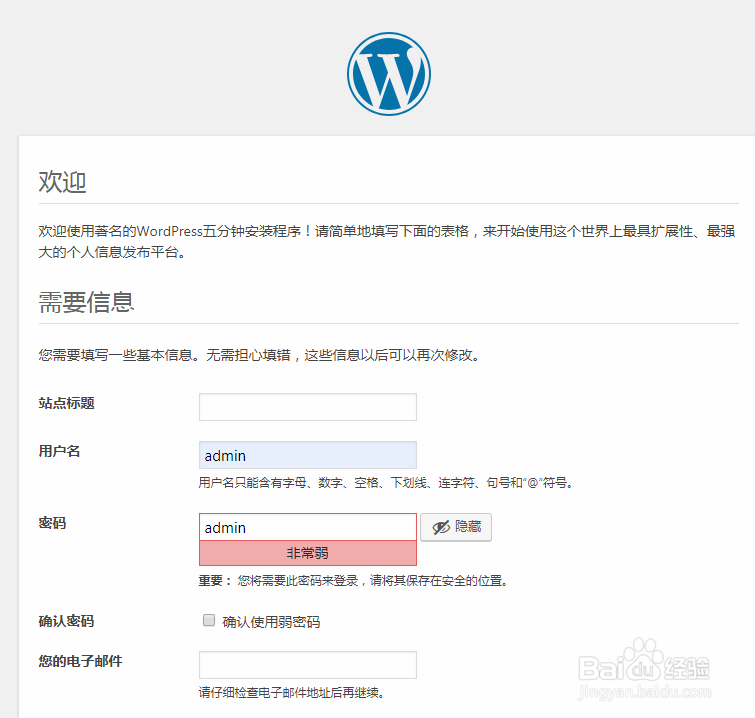Click the 确认密码 label
The height and width of the screenshot is (718, 755).
(x=66, y=621)
